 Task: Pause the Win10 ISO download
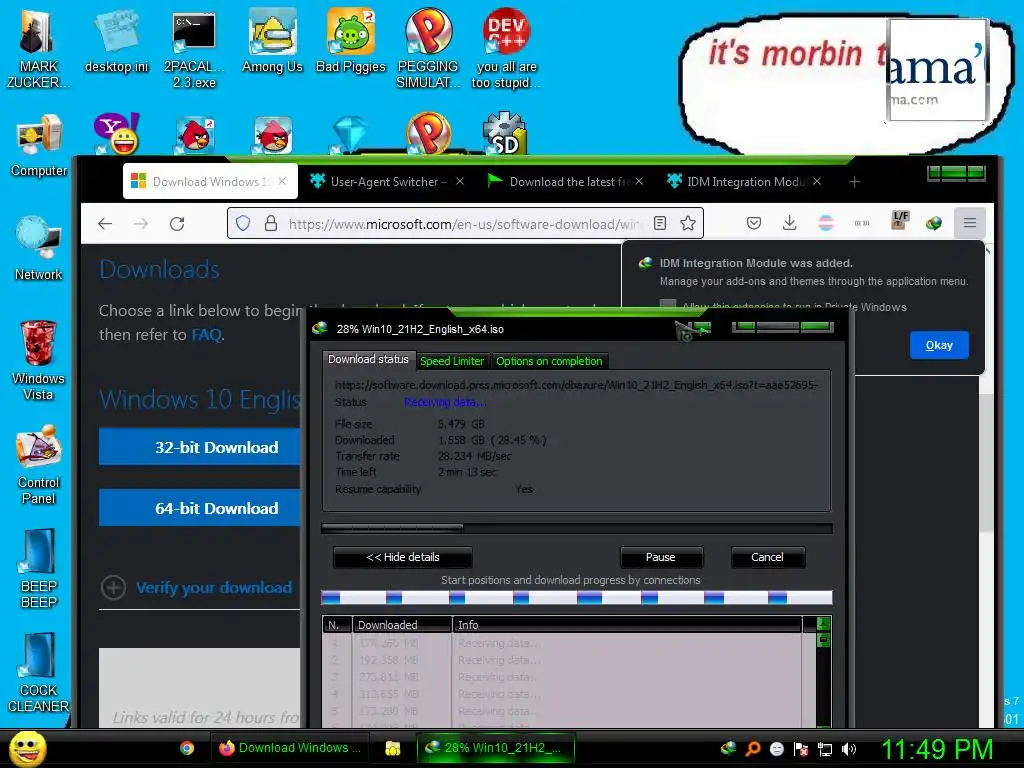tap(661, 557)
